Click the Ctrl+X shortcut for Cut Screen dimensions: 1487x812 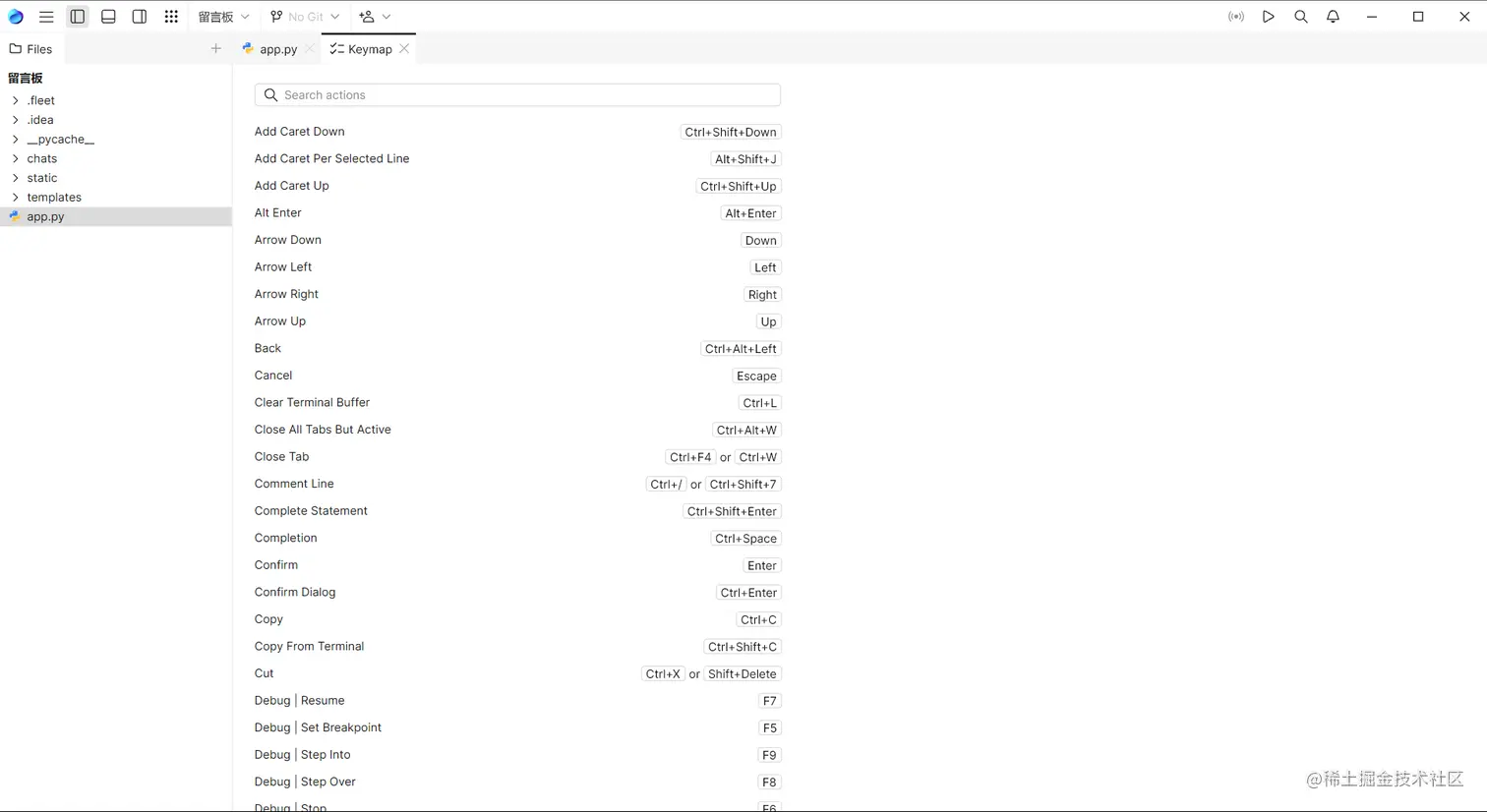[x=663, y=674]
